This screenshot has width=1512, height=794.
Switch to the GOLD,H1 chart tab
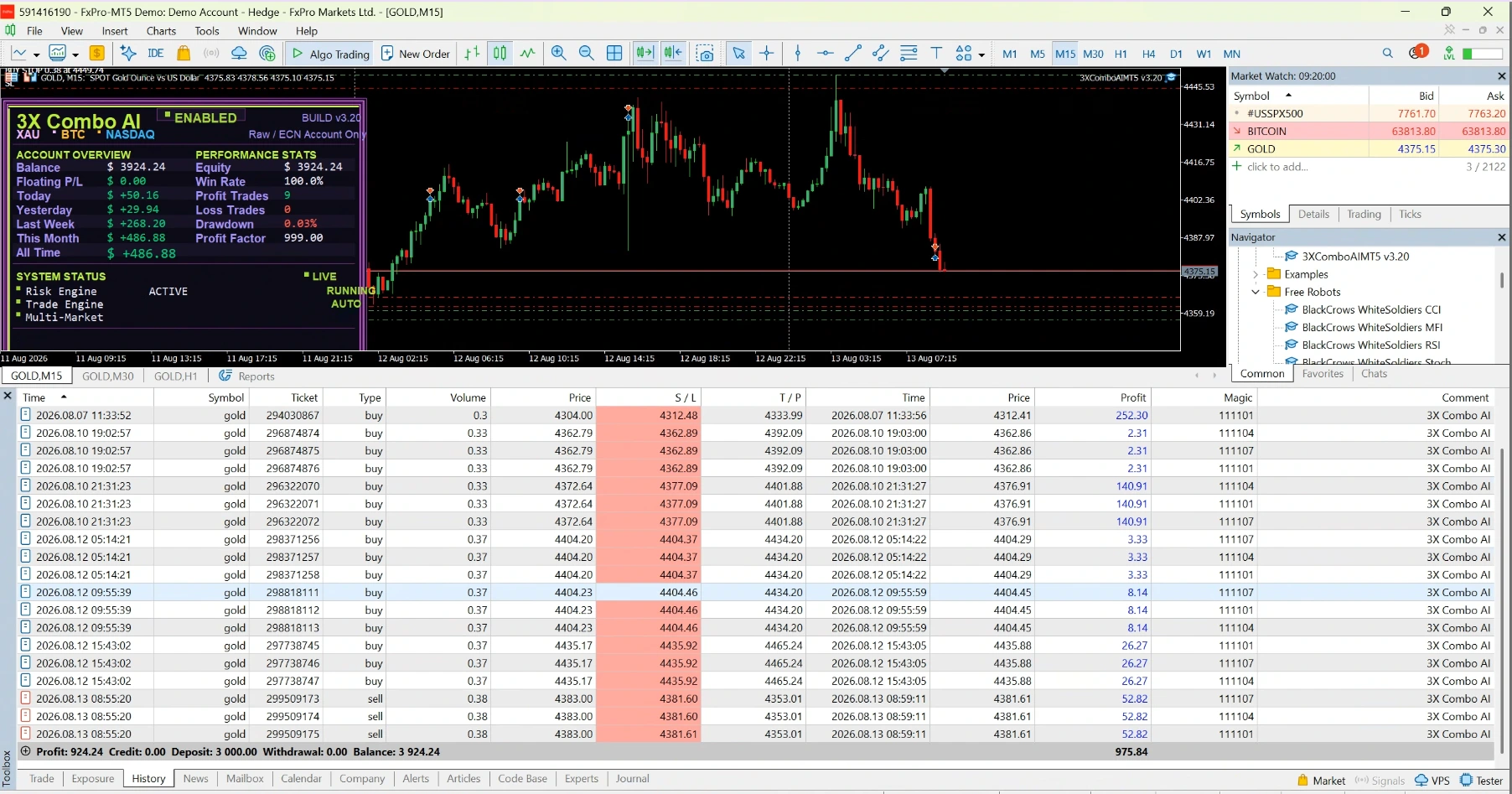click(x=176, y=376)
